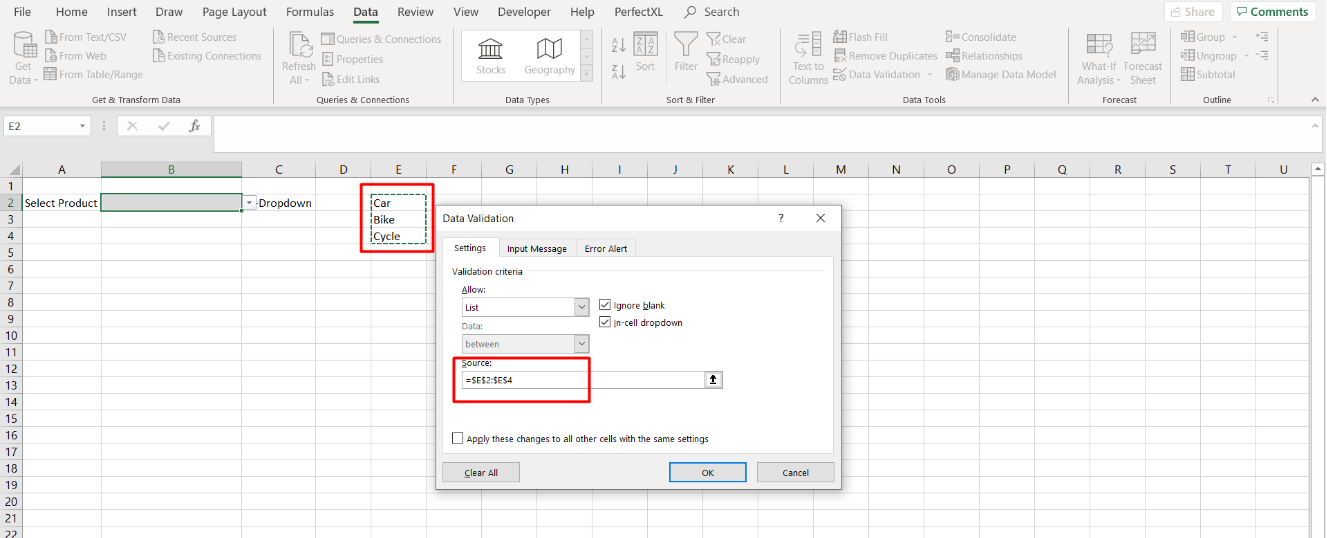Sort Z to A descending

pos(618,71)
